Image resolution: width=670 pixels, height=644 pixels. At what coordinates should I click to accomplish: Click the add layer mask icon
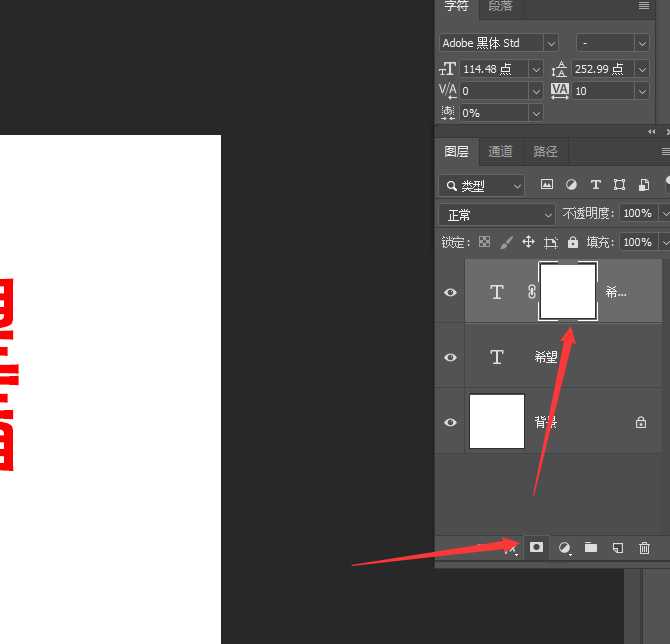[x=537, y=547]
